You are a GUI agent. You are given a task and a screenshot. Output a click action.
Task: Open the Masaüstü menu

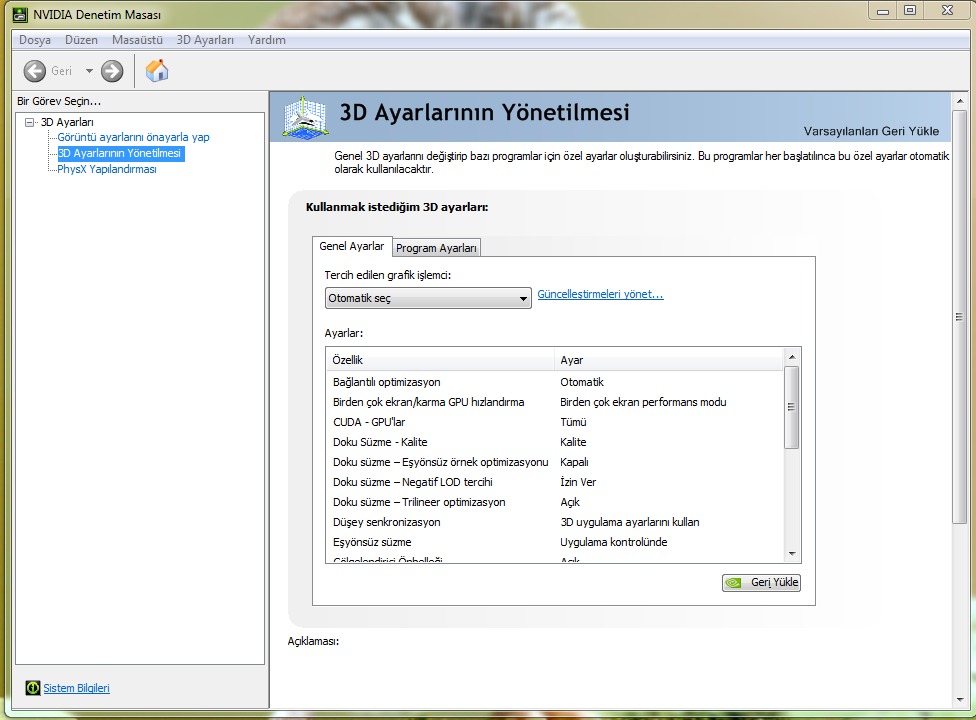coord(138,40)
